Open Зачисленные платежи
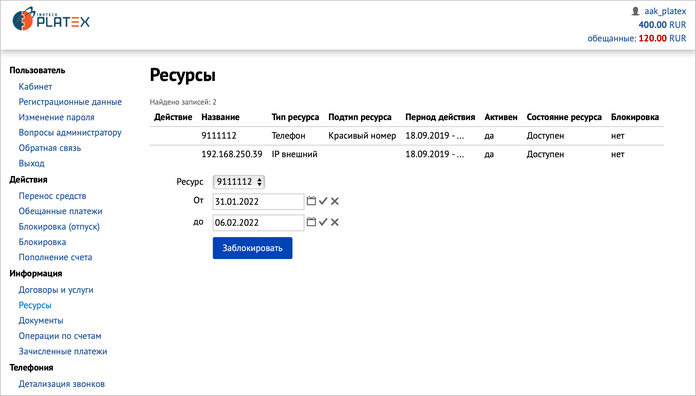 pyautogui.click(x=63, y=351)
